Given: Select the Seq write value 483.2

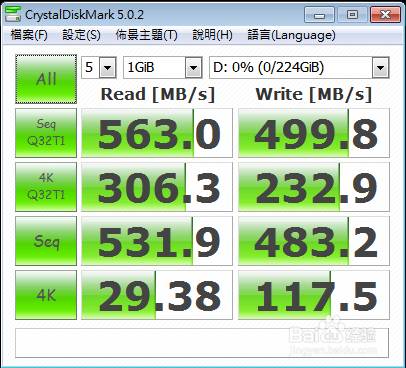Looking at the screenshot, I should click(314, 241).
